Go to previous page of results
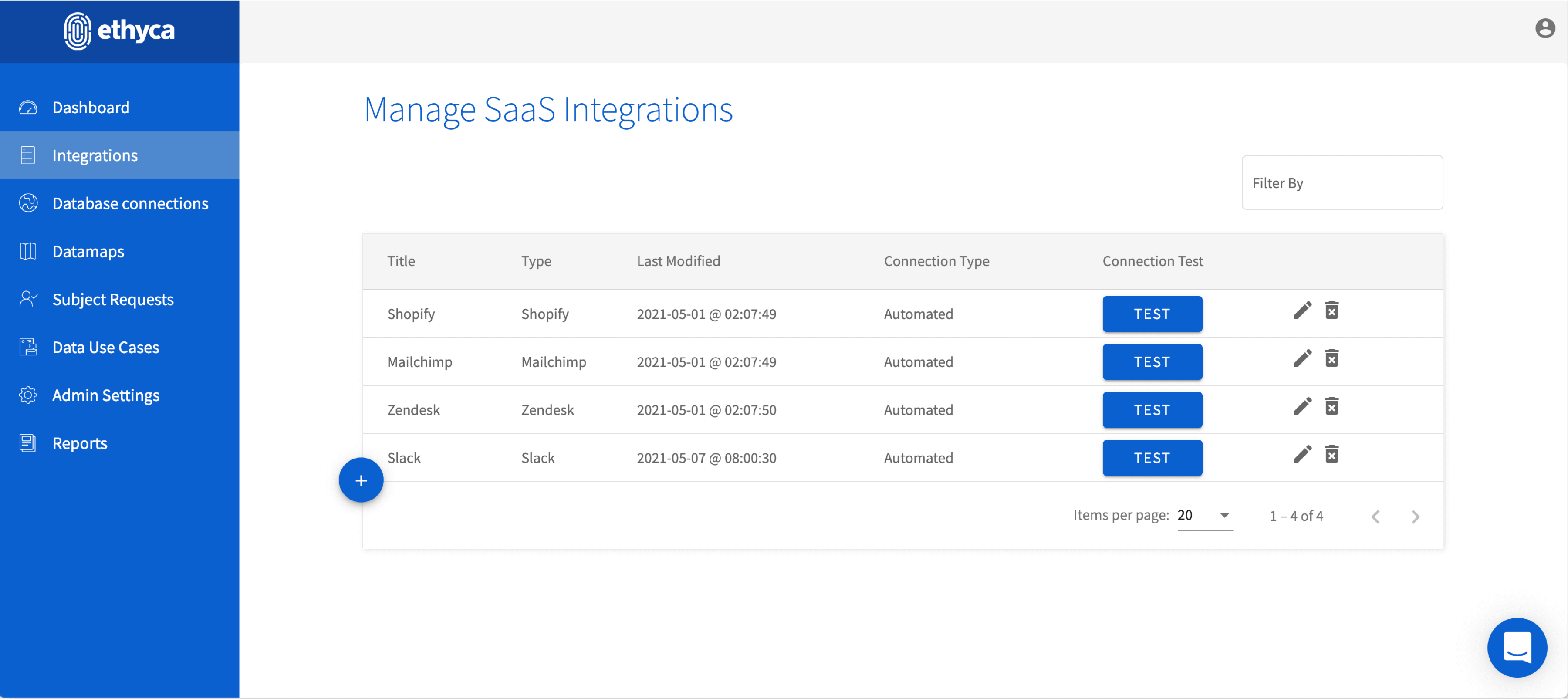 (1375, 517)
